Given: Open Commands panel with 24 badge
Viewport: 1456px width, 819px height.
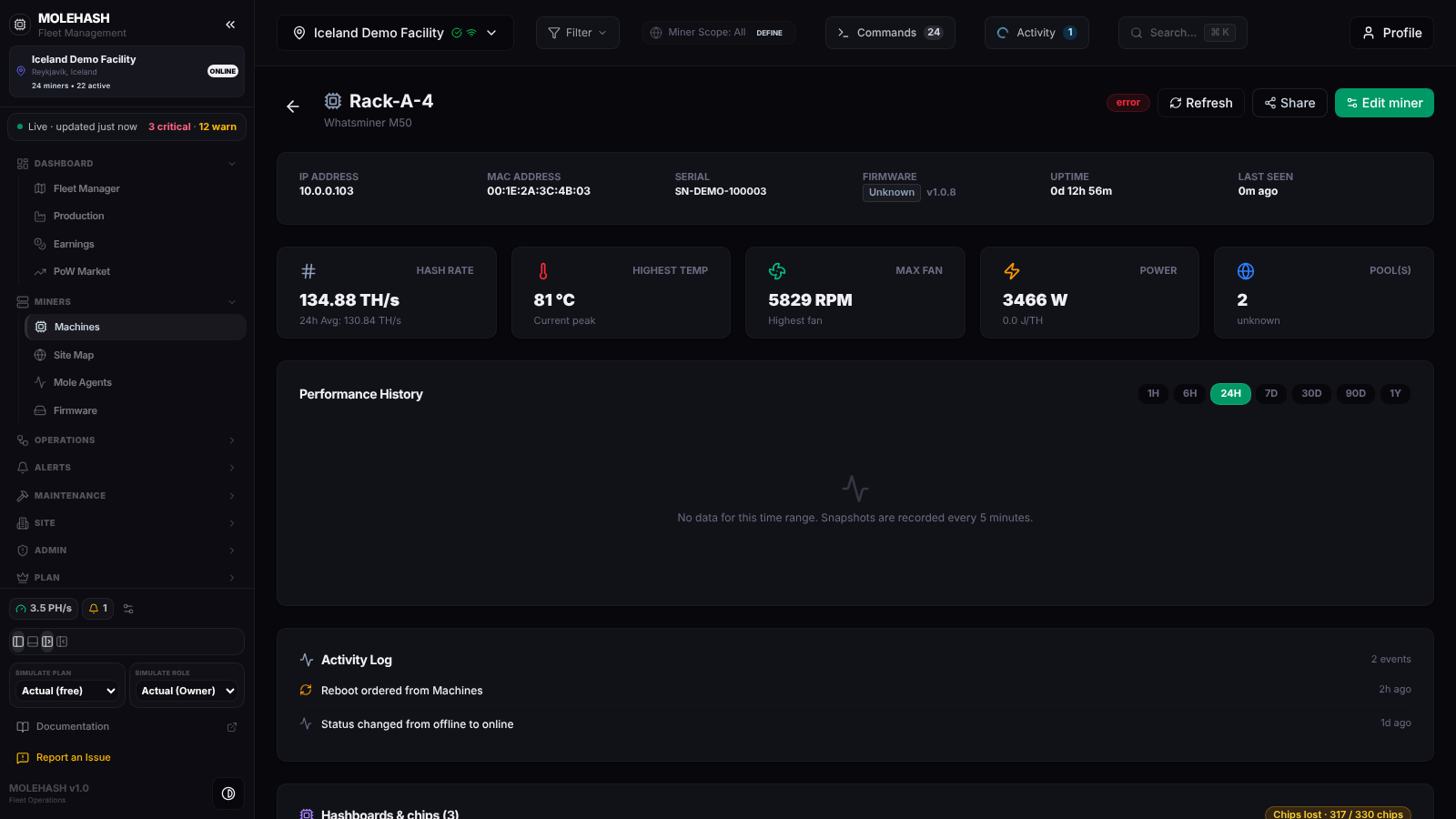Looking at the screenshot, I should click(890, 33).
